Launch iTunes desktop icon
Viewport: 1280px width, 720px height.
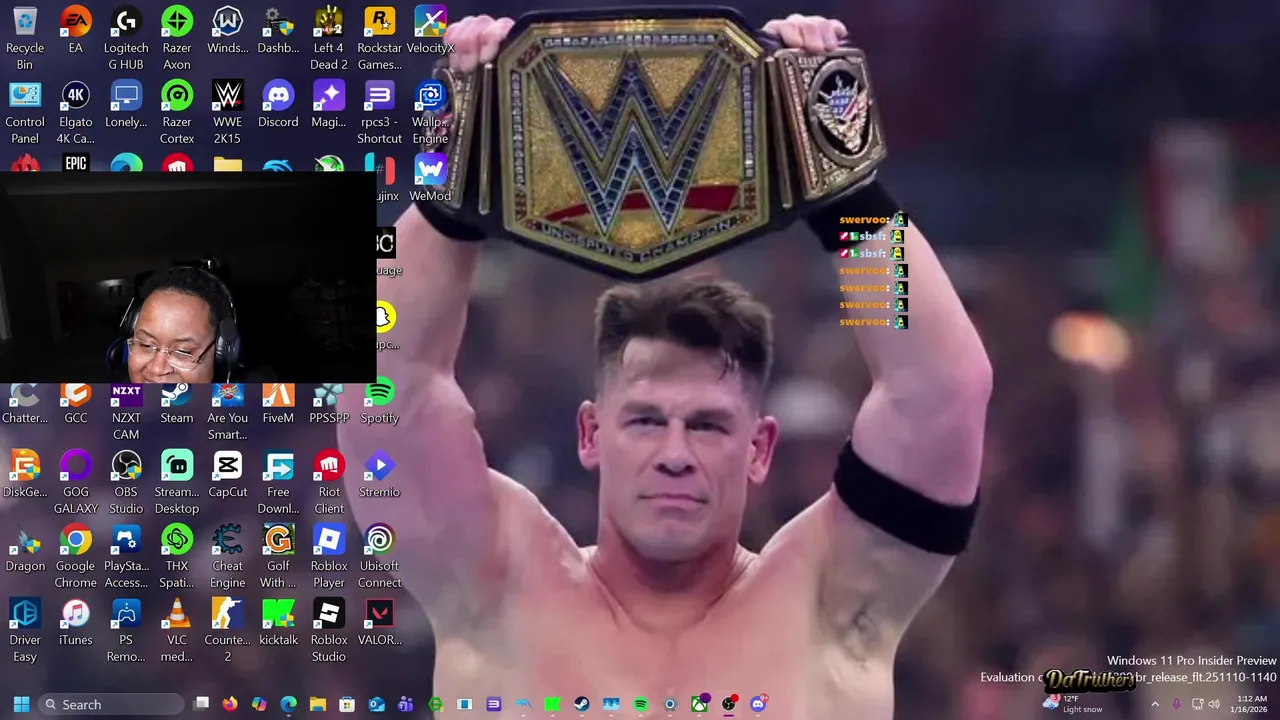pos(76,622)
